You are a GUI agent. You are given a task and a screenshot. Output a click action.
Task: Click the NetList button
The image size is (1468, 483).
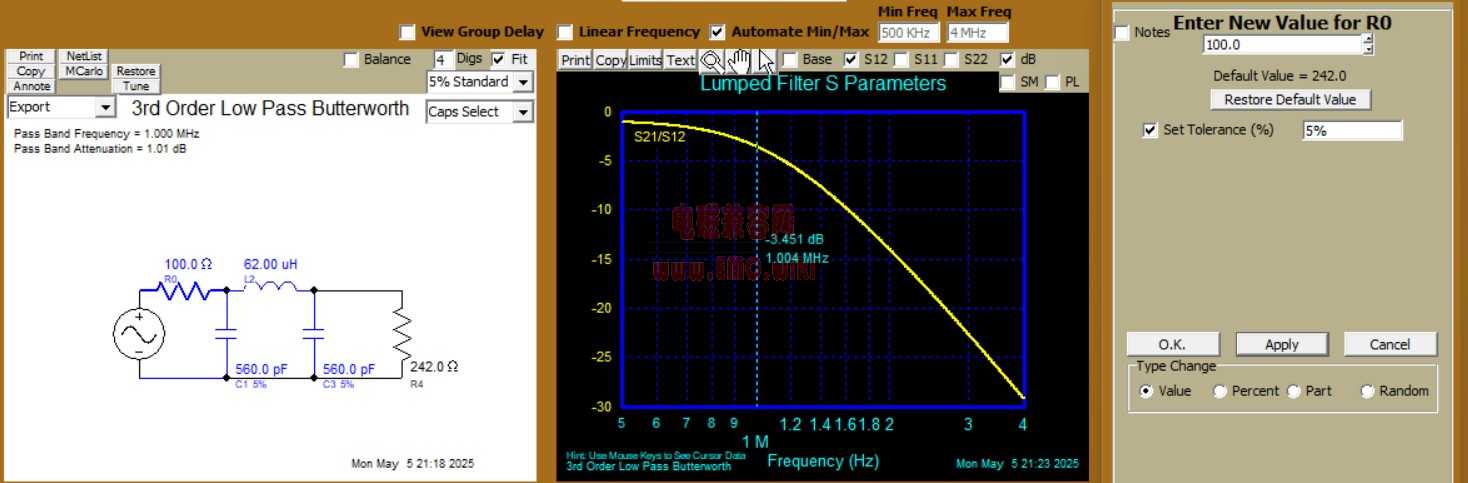tap(85, 57)
